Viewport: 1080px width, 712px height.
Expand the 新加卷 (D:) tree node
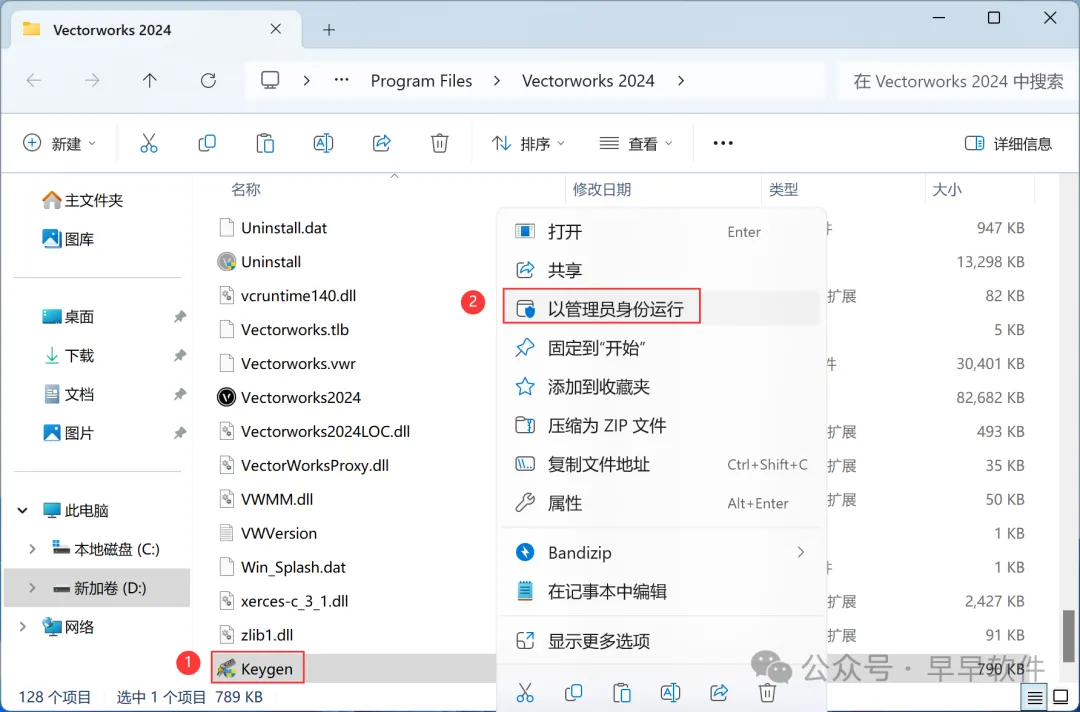(x=32, y=588)
